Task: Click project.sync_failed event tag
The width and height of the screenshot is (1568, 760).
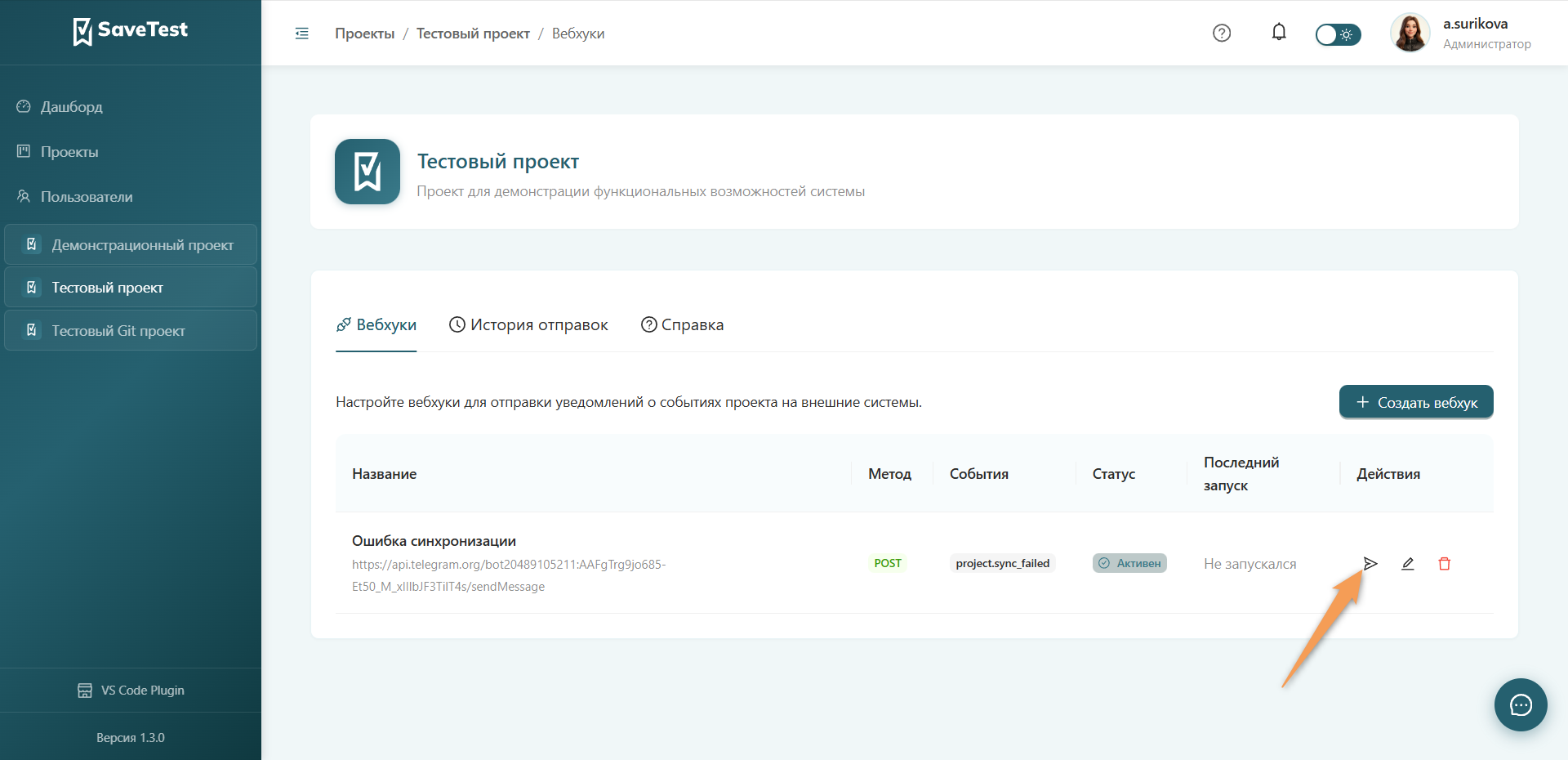Action: [x=1003, y=563]
